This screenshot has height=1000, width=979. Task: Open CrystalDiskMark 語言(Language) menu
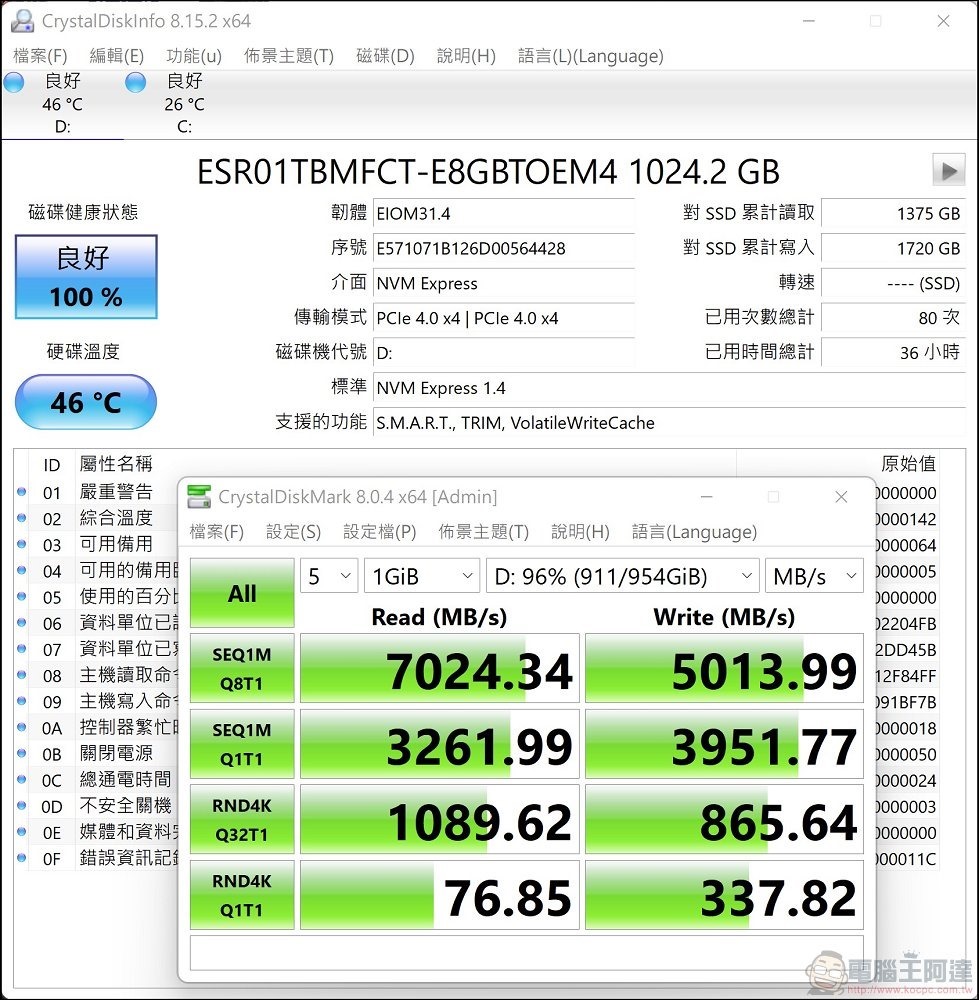[x=695, y=532]
